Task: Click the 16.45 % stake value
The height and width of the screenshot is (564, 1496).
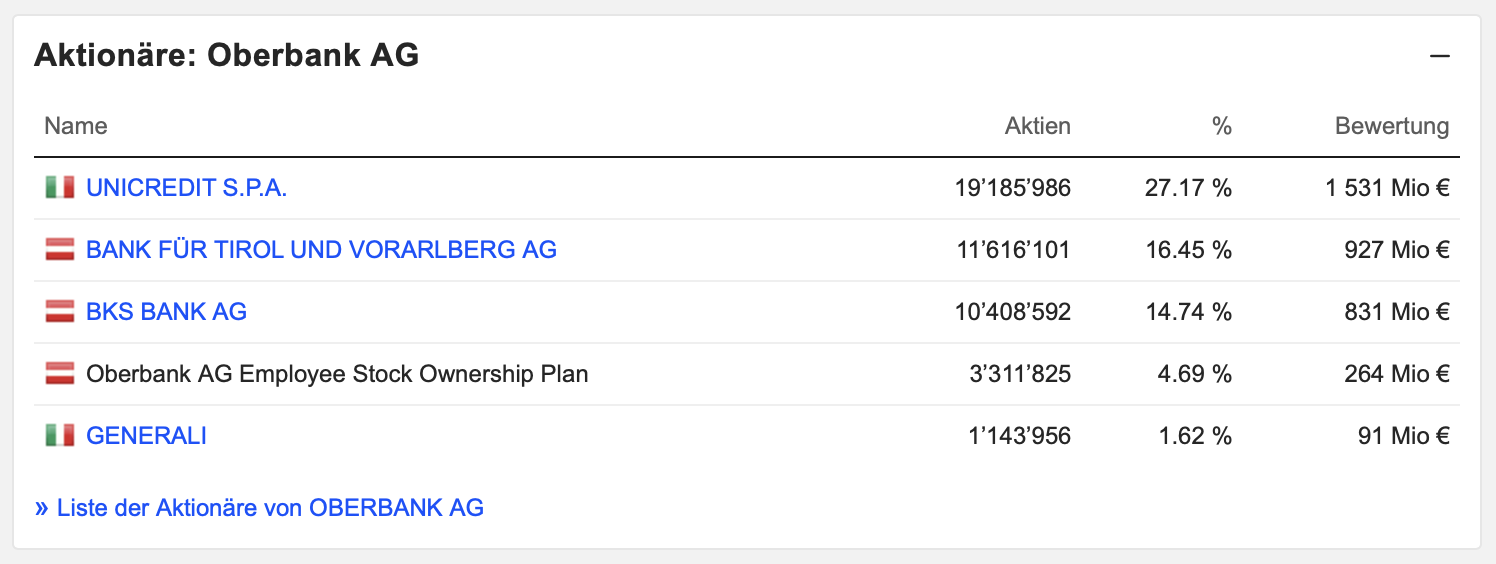Action: point(1188,250)
